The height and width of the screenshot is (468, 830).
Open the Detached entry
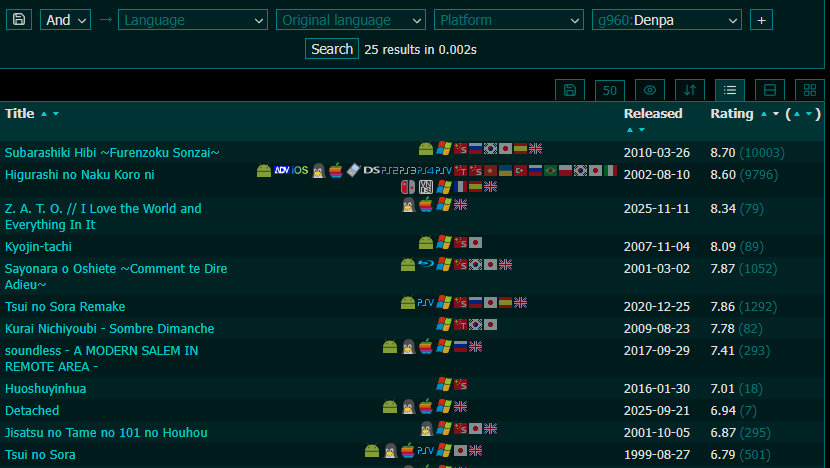coord(32,410)
